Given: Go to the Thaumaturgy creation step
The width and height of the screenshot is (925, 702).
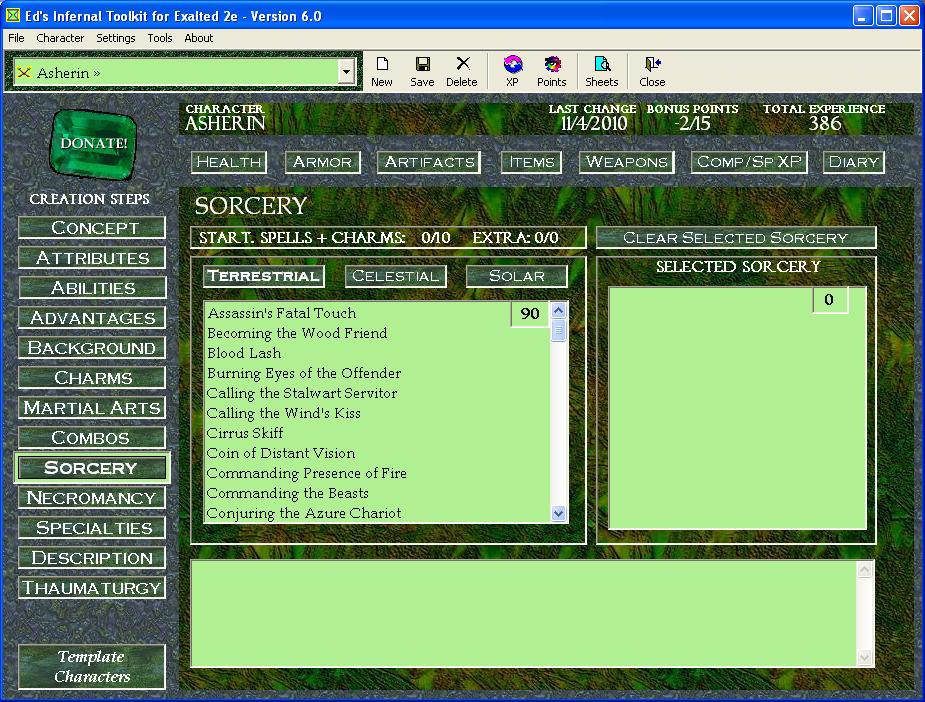Looking at the screenshot, I should click(92, 588).
